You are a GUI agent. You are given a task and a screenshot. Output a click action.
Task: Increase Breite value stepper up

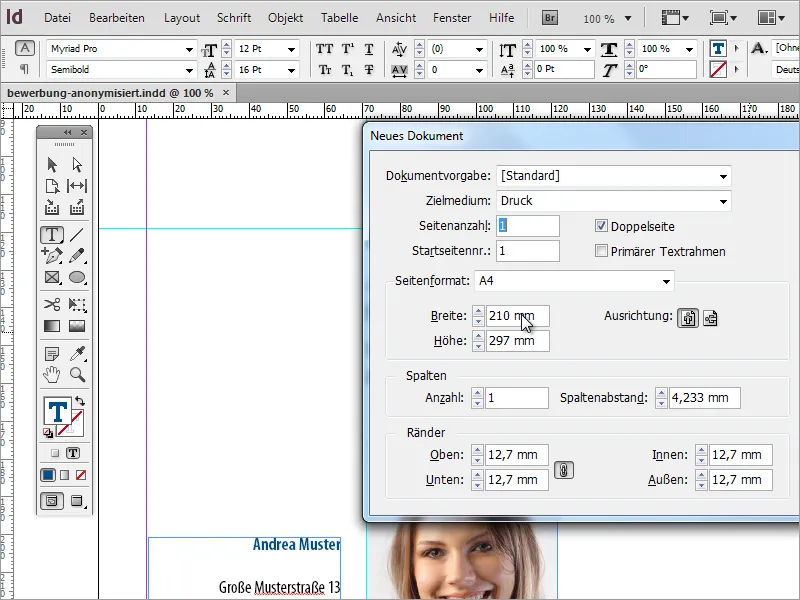tap(478, 311)
